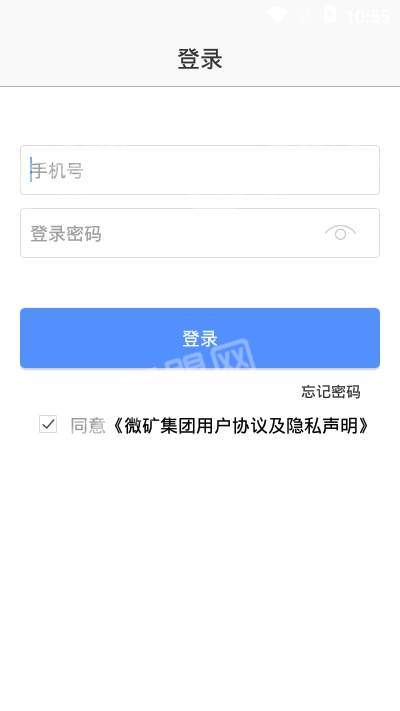Tap the 10:55 clock in status bar
Screen dimensions: 400x711
tap(368, 16)
